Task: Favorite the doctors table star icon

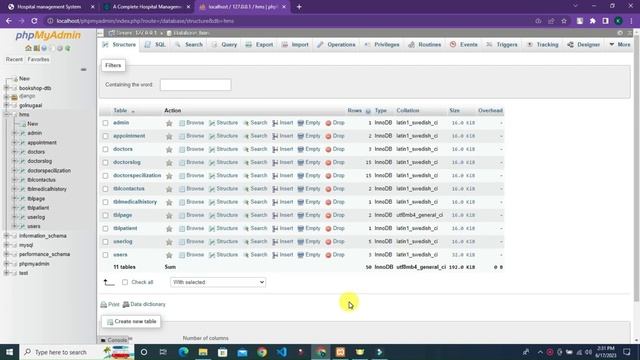Action: (169, 149)
